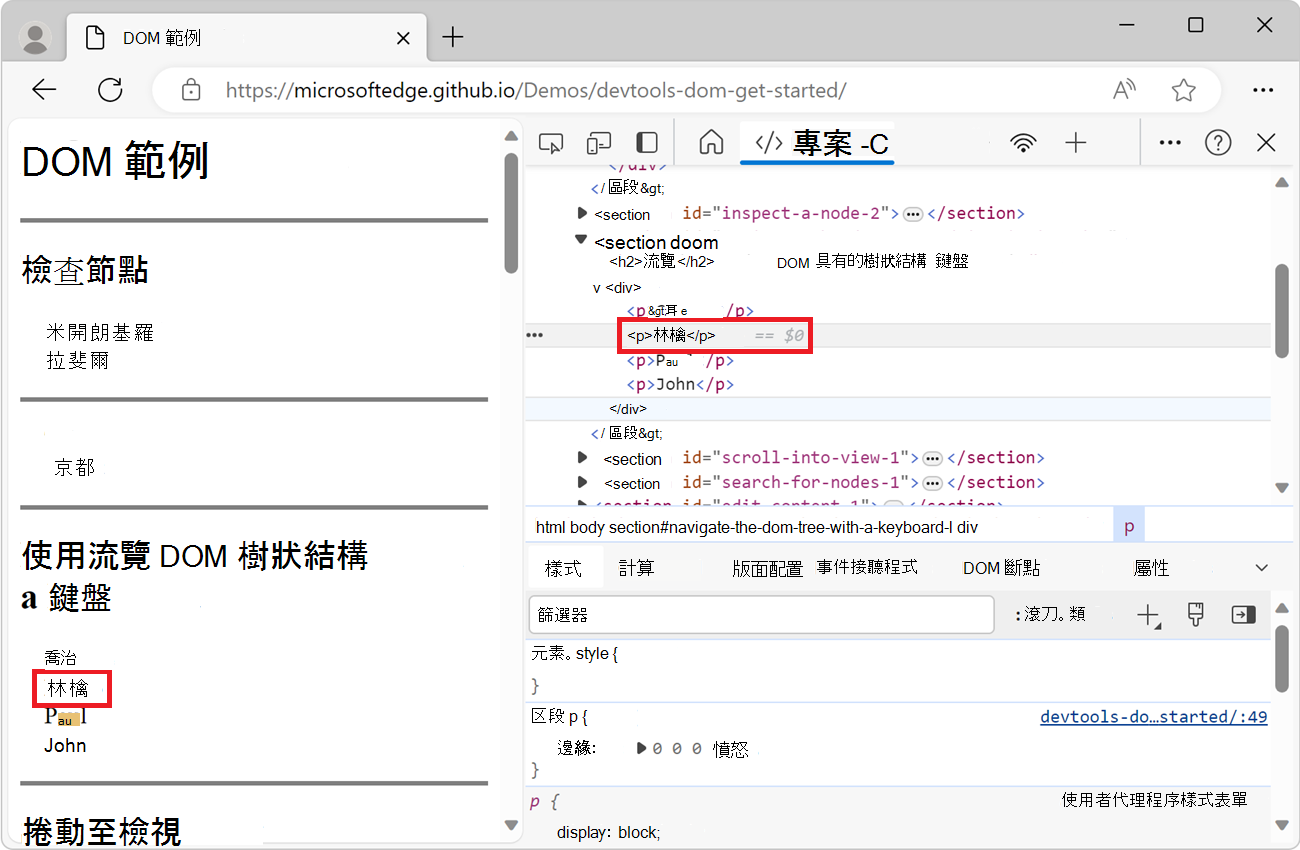This screenshot has width=1300, height=850.
Task: Collapse the section doom node
Action: (581, 239)
